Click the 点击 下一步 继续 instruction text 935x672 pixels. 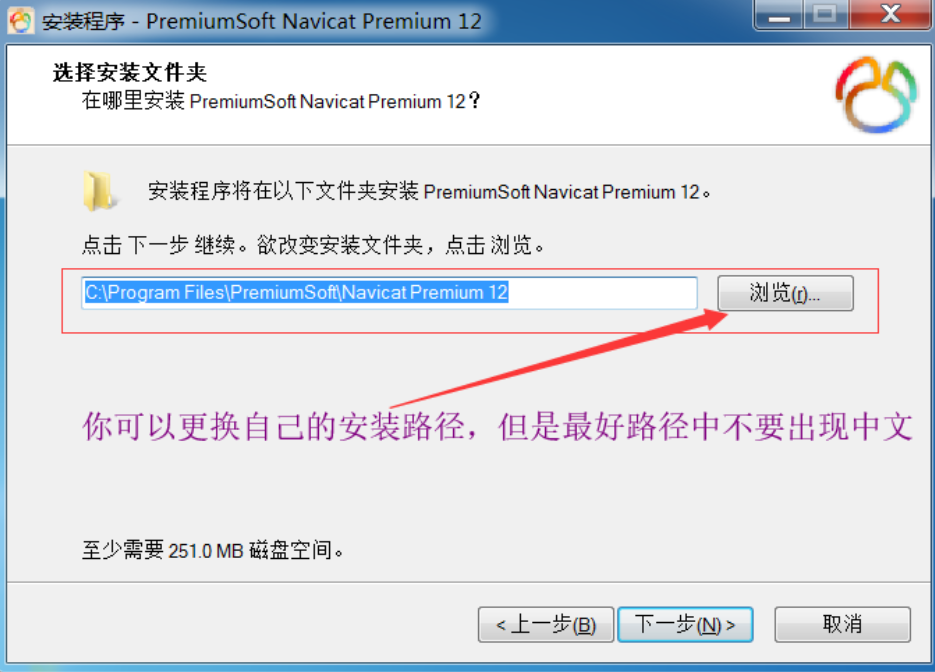[313, 245]
